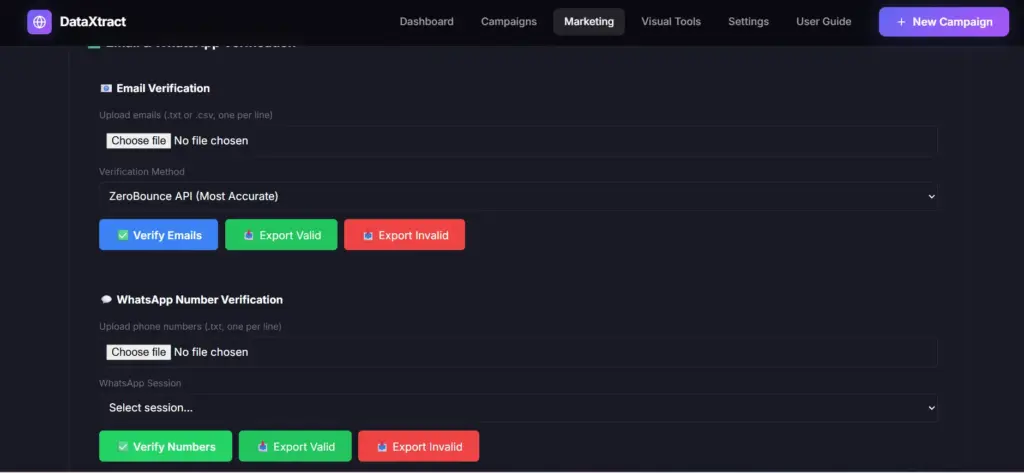Screen dimensions: 1024x473
Task: Click Export Valid under Email Verification
Action: tap(281, 235)
